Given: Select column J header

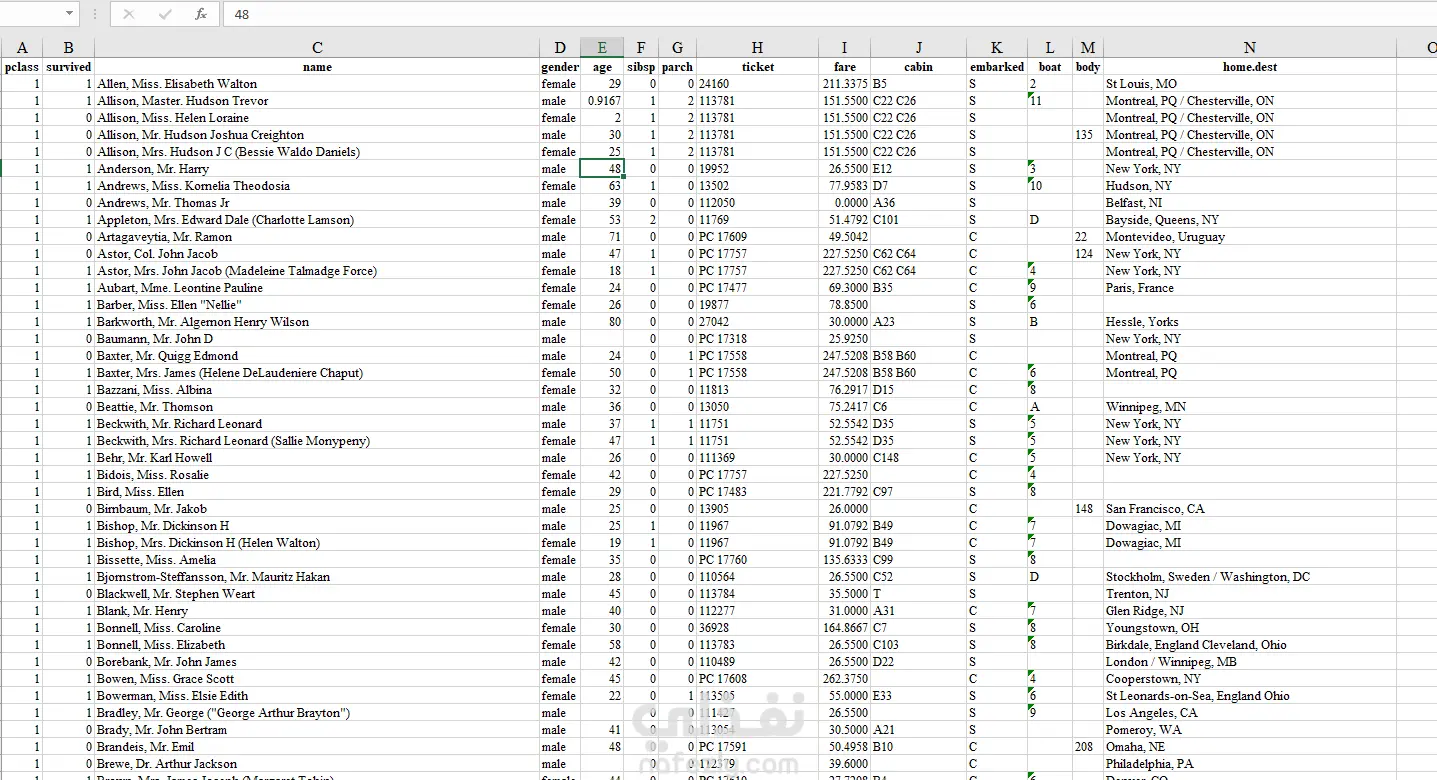Looking at the screenshot, I should (x=918, y=47).
